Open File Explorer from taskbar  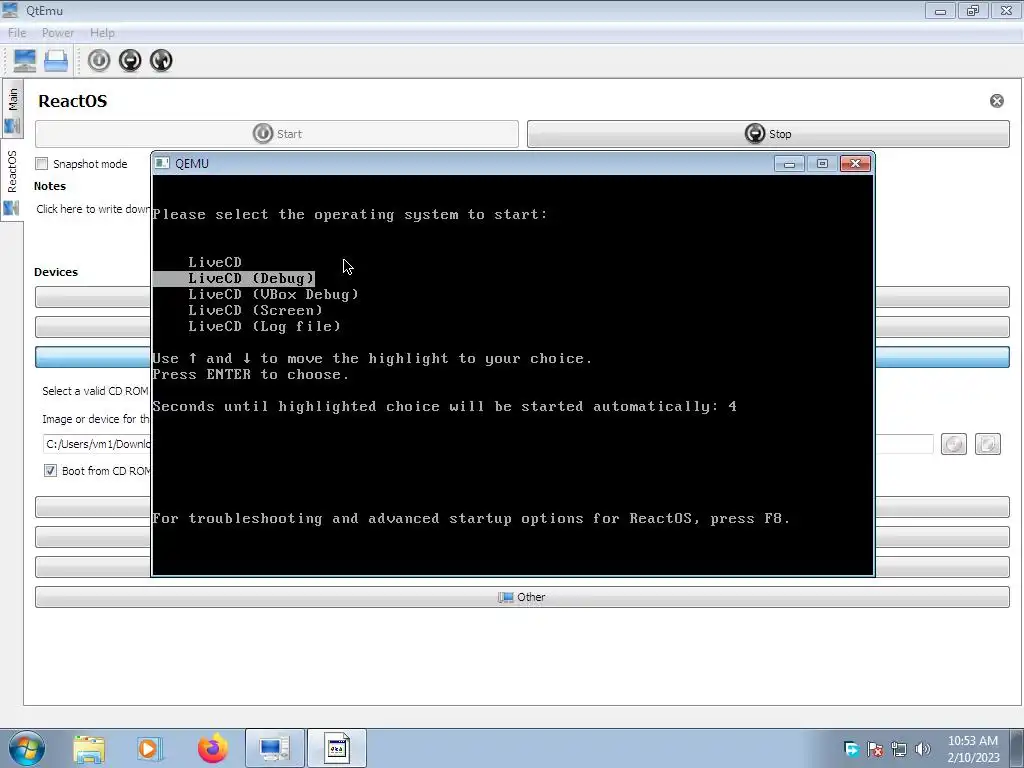click(x=89, y=748)
